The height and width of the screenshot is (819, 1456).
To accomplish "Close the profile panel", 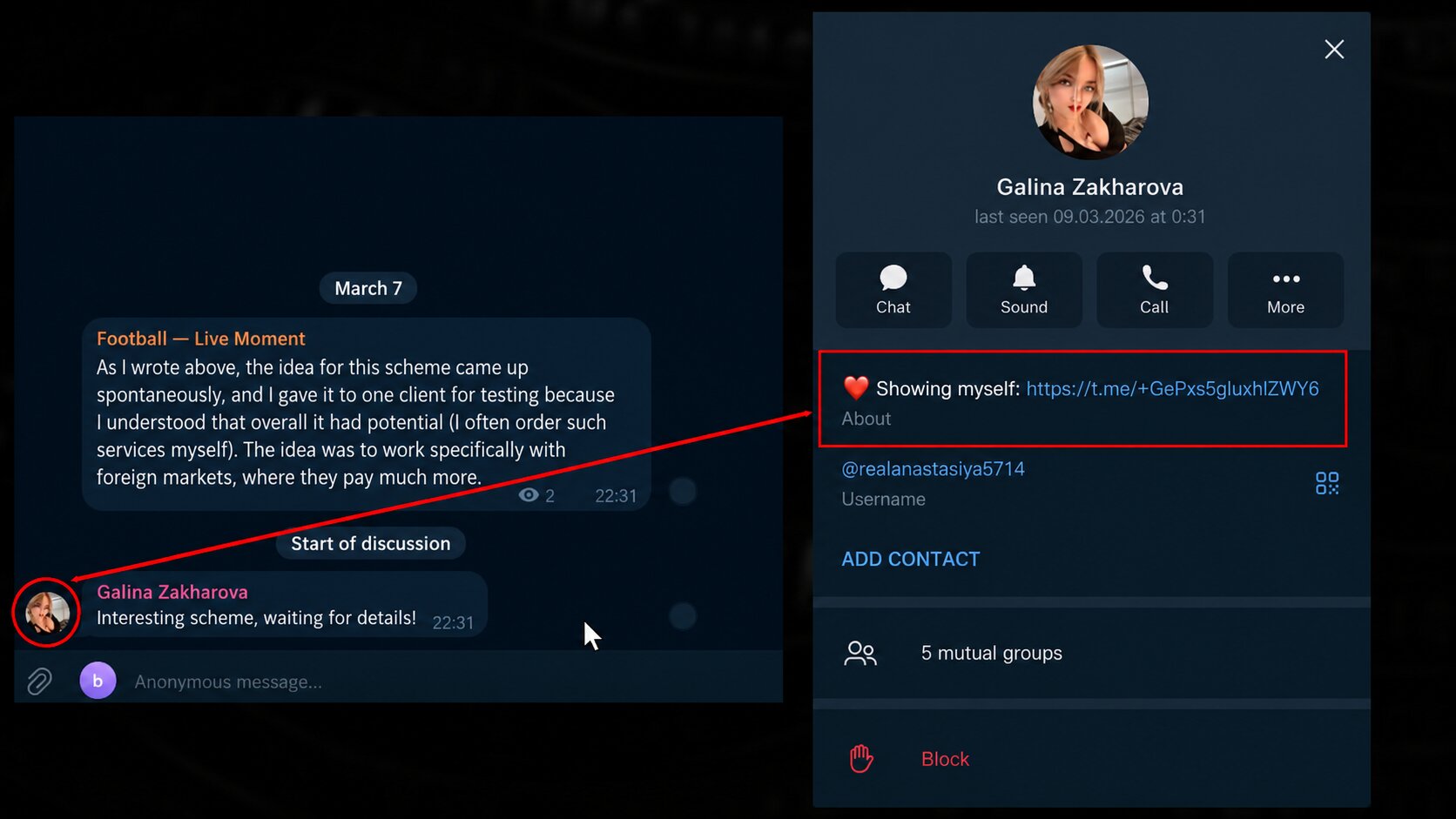I will tap(1334, 50).
